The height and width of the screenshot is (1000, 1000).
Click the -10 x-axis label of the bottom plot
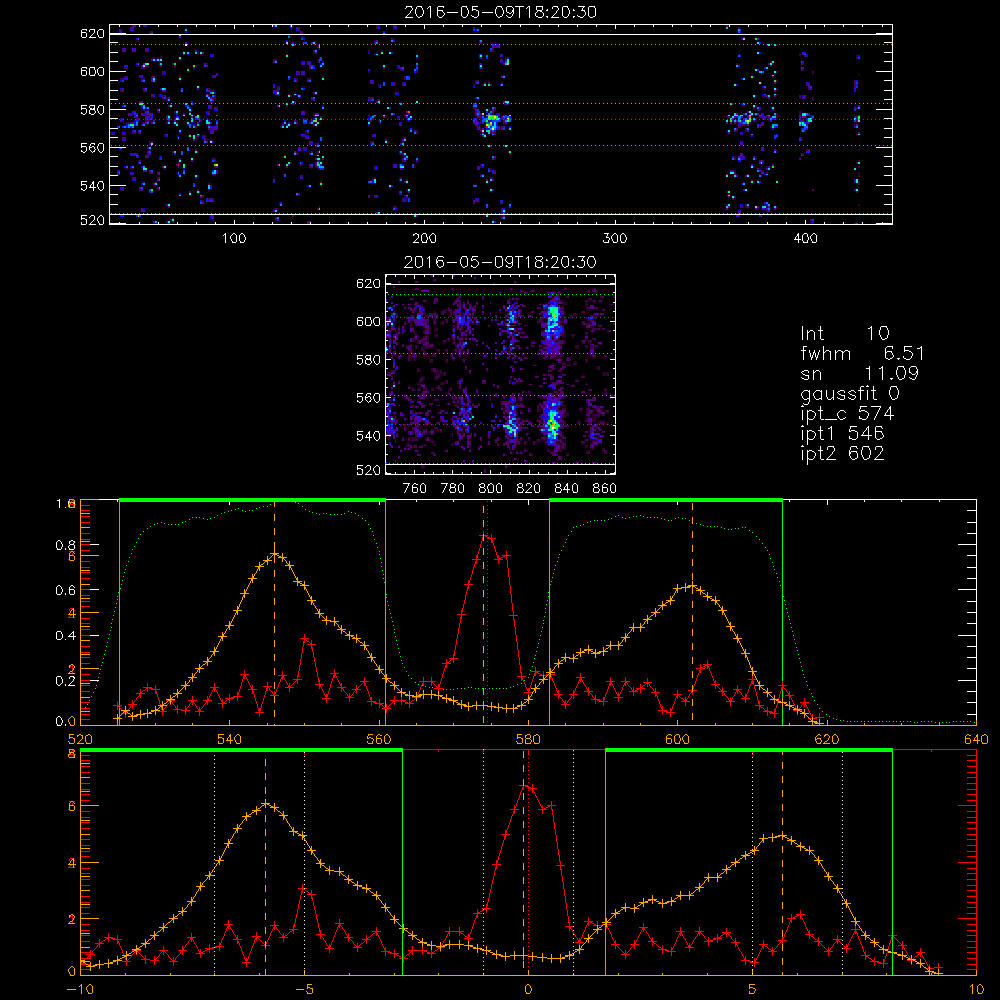tap(80, 990)
